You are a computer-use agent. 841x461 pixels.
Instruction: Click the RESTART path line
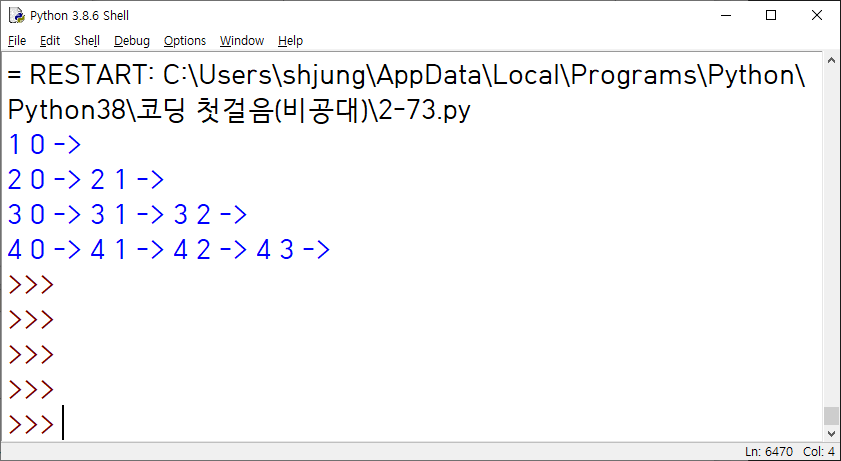coord(406,76)
